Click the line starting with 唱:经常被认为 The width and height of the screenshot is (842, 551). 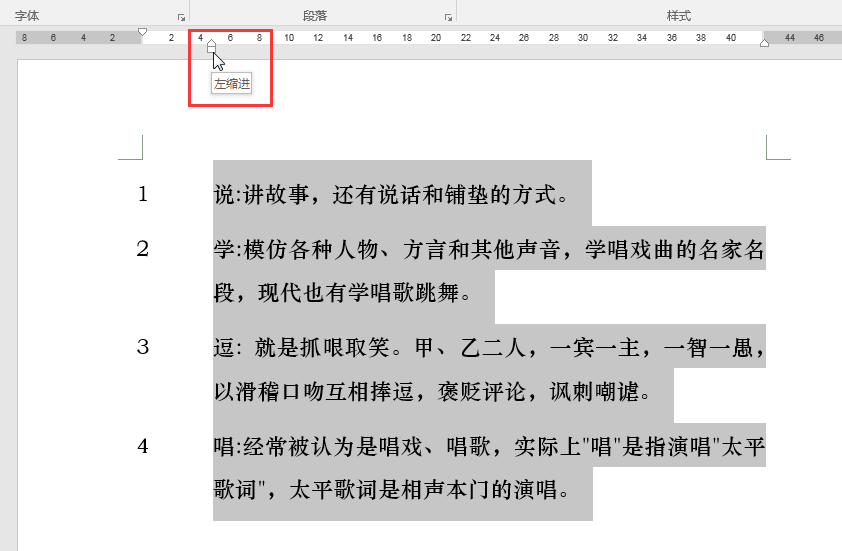click(489, 447)
